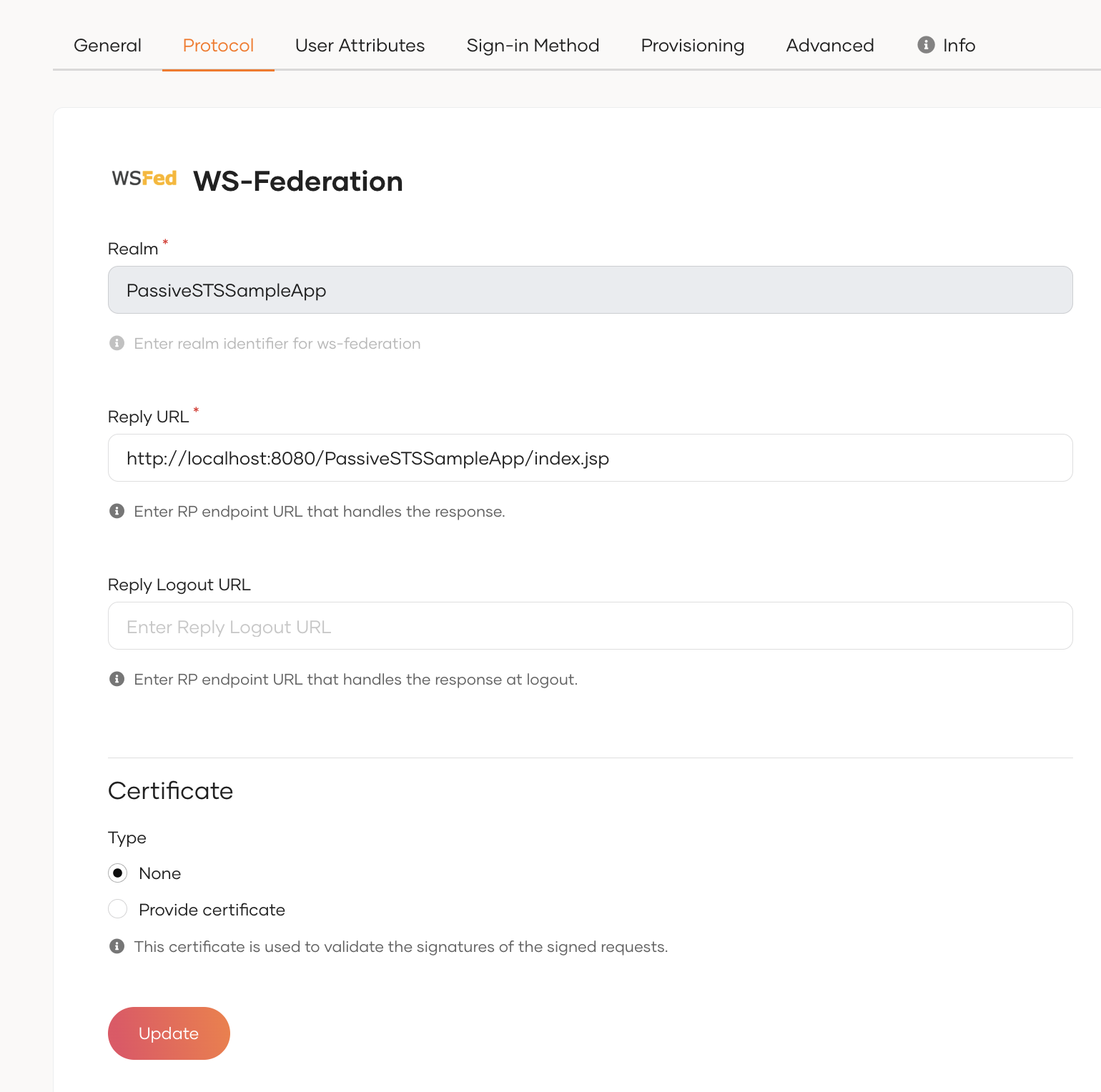Select the Provide certificate option
Viewport: 1101px width, 1092px height.
click(x=117, y=909)
